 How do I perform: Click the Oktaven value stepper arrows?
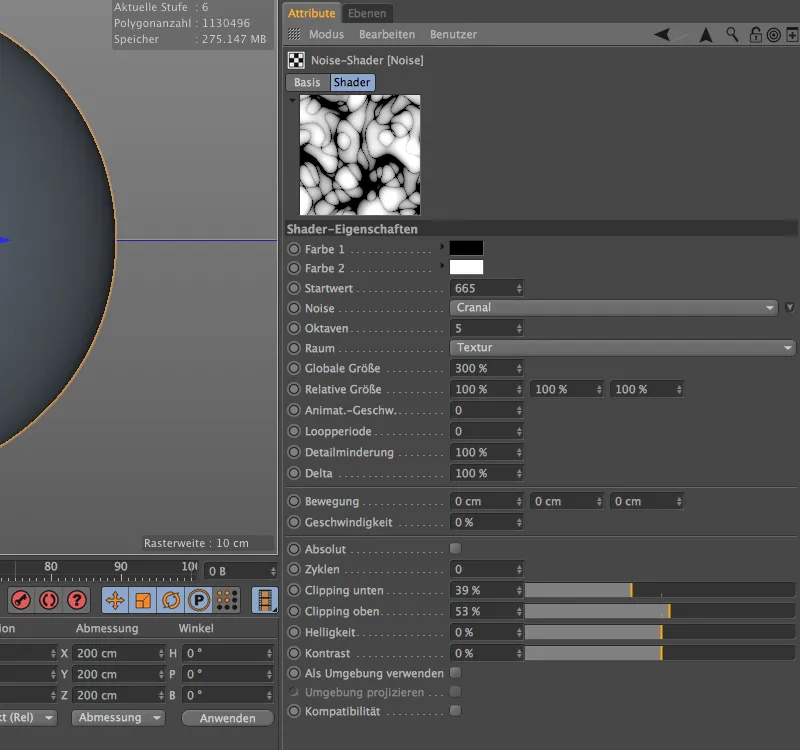coord(519,329)
